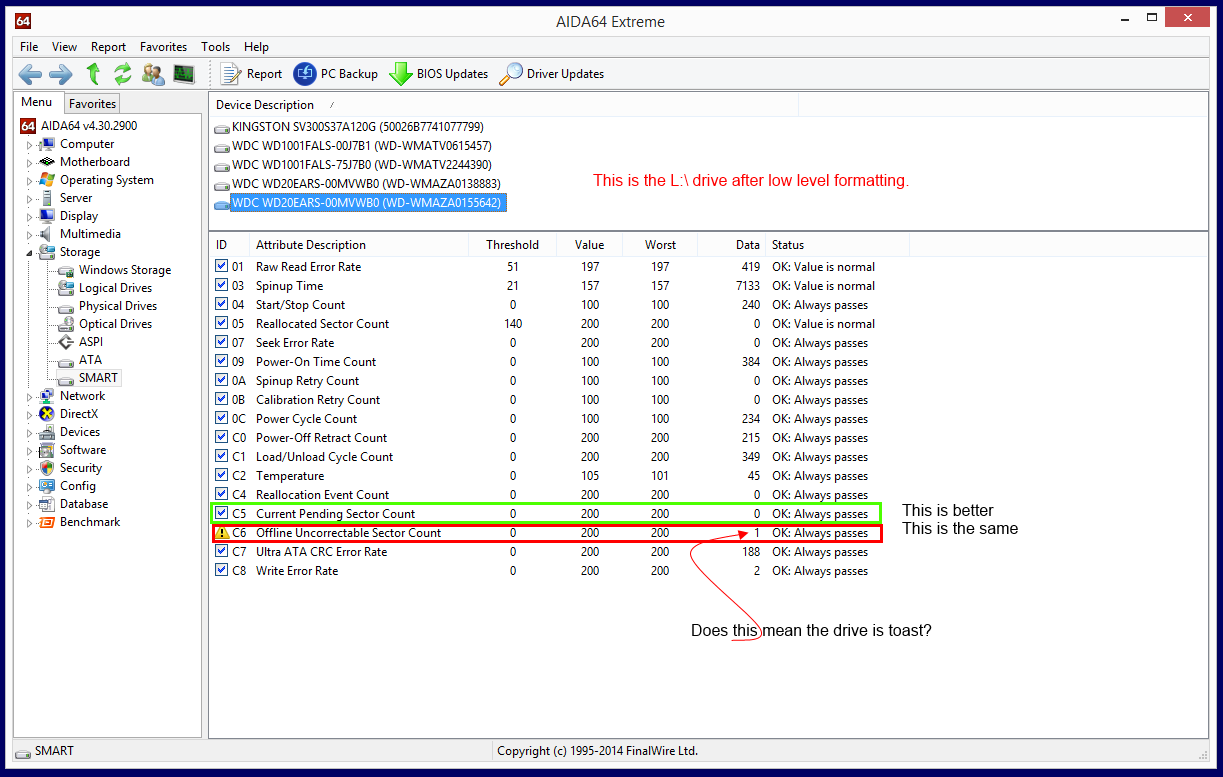Click the system monitor graph toolbar icon

coord(183,73)
